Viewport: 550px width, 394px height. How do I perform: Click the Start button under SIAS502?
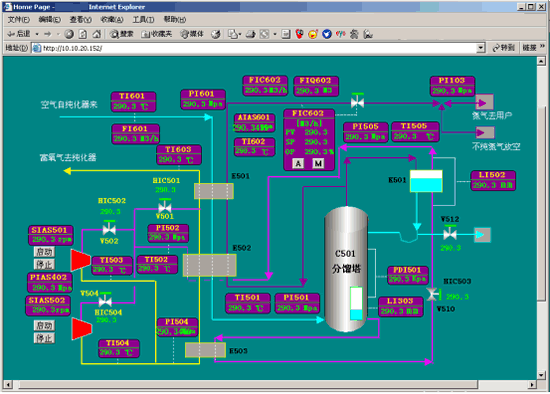tap(44, 325)
